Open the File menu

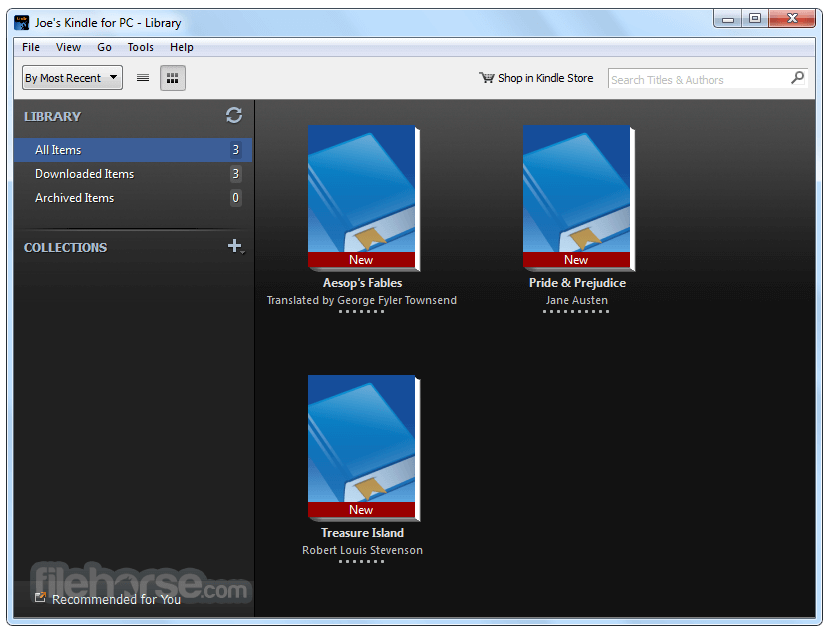pyautogui.click(x=31, y=47)
